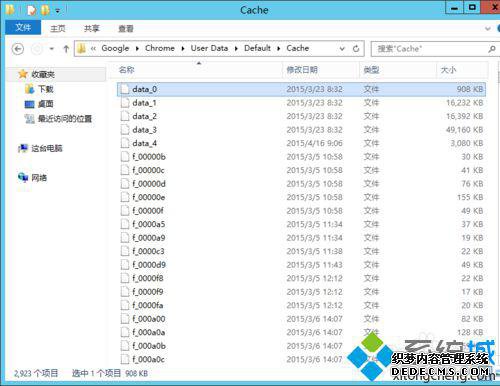The image size is (500, 386).
Task: Open the Quick Access Toolbar dropdown
Action: (x=58, y=11)
